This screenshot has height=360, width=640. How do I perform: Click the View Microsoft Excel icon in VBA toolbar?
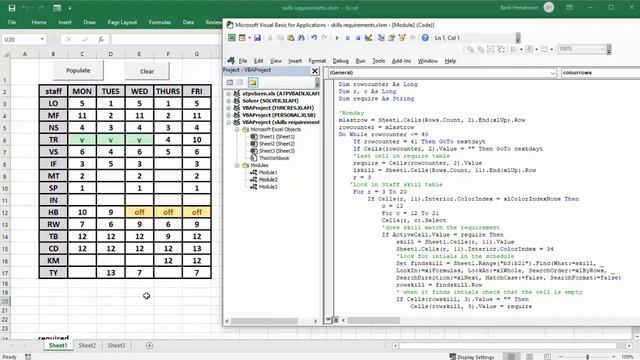tap(232, 38)
